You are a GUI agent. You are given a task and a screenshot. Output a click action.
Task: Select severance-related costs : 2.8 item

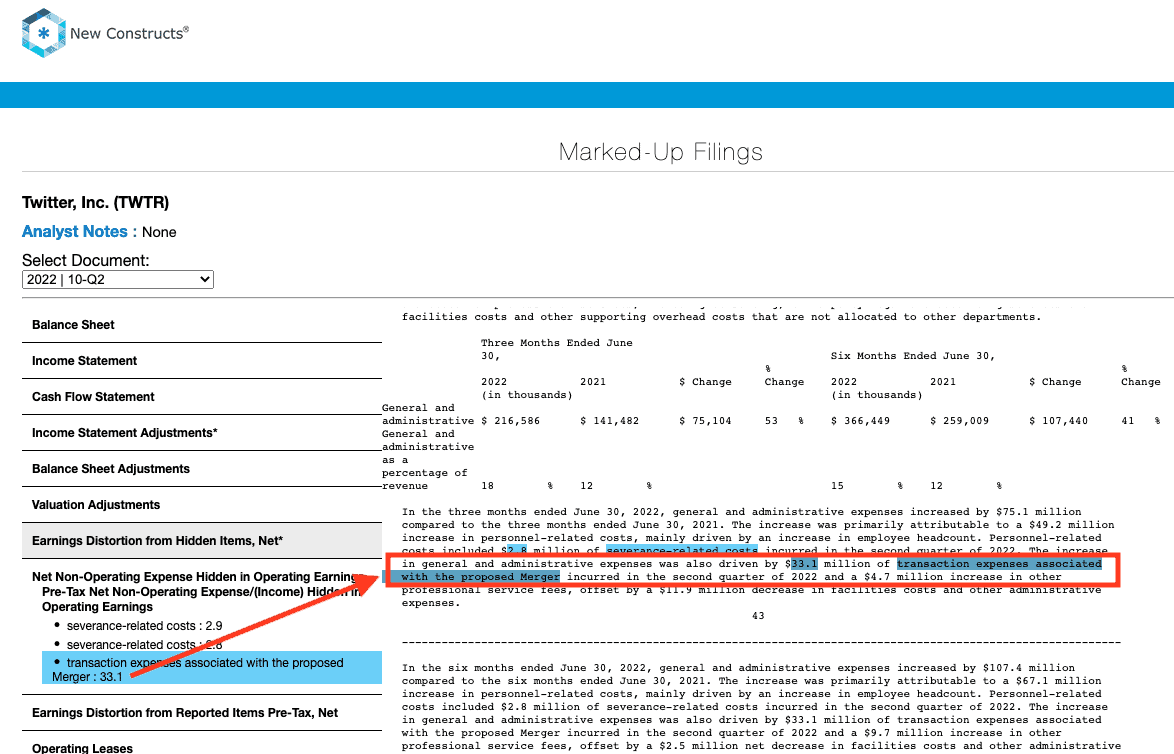point(144,645)
